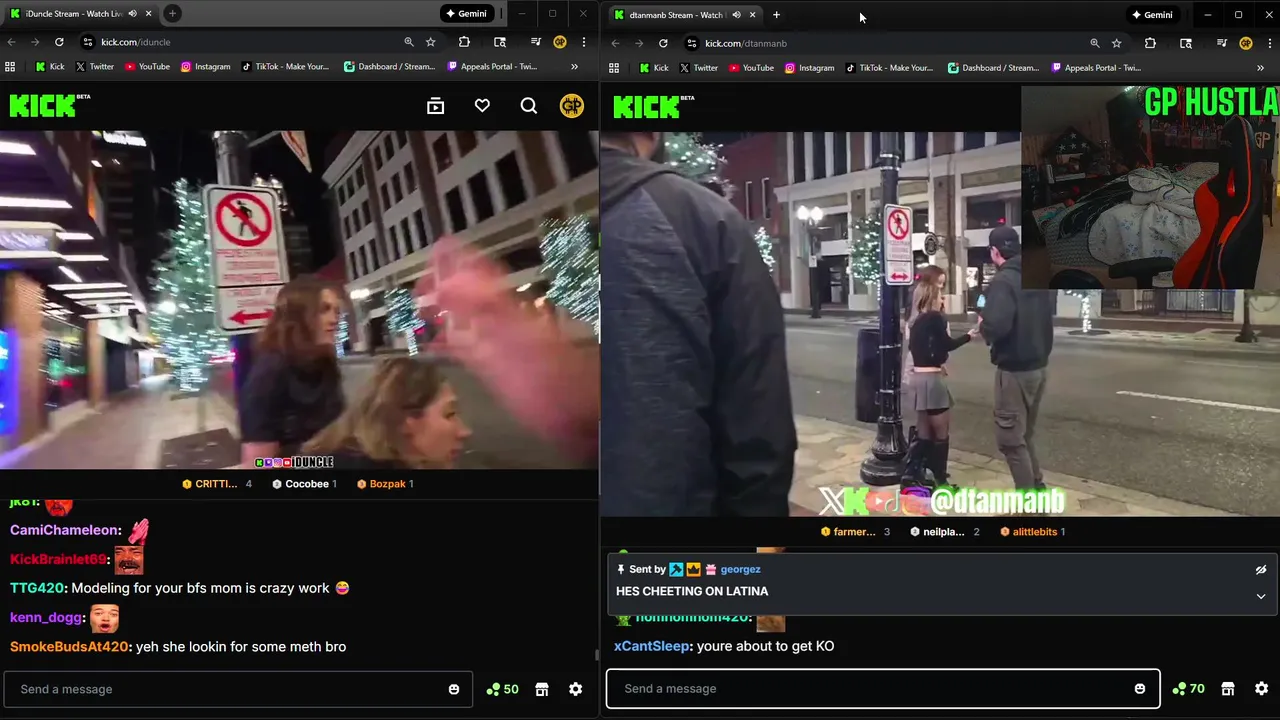Focus the dtanmanb chat message input
The height and width of the screenshot is (720, 1280).
coord(883,688)
